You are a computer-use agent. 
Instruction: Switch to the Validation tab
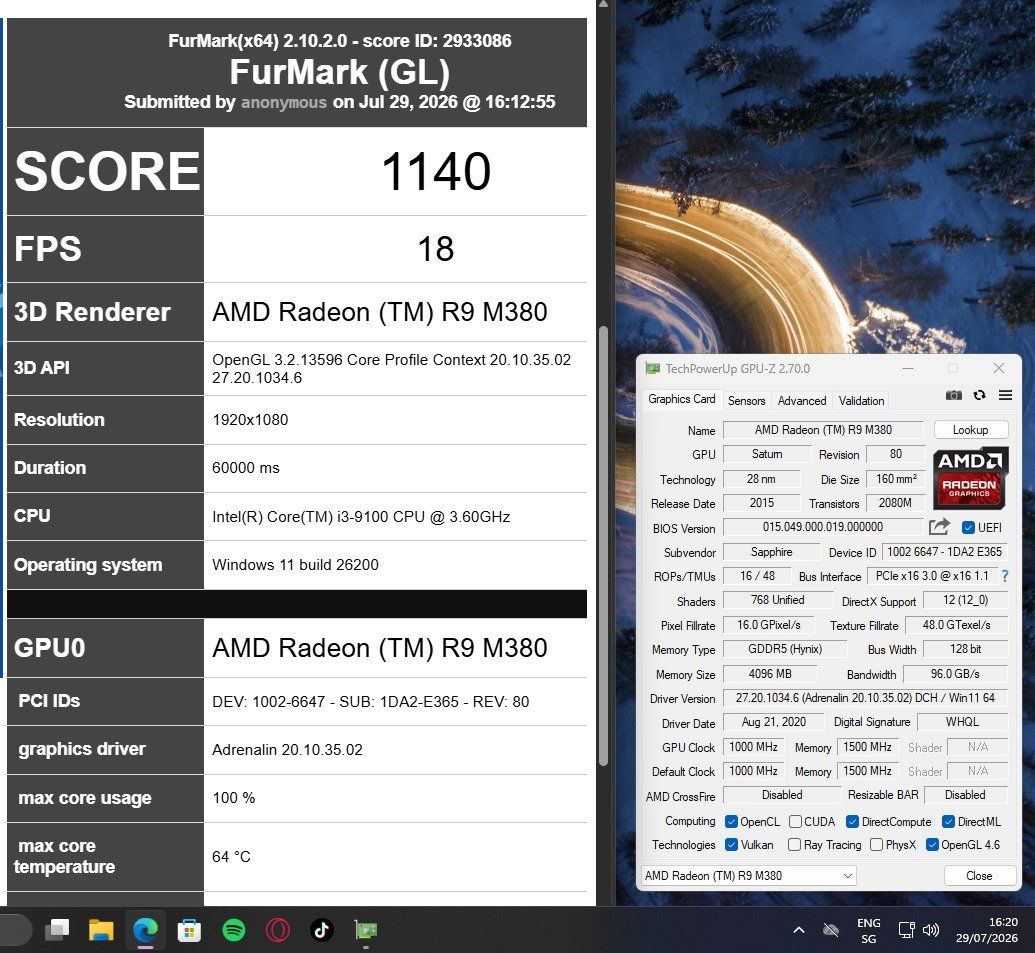click(x=861, y=401)
